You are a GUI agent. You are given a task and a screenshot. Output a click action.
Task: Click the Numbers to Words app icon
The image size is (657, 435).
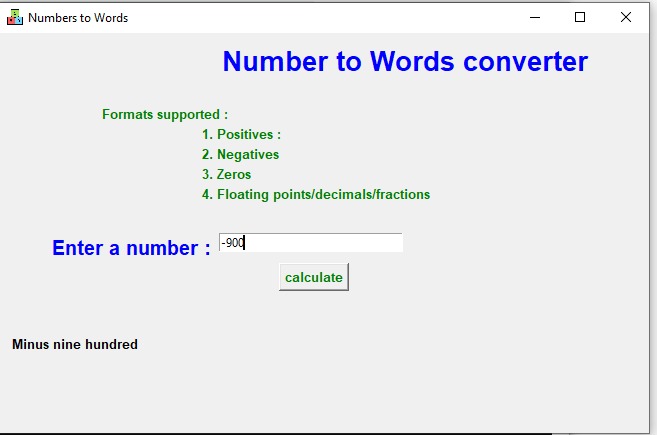point(15,17)
